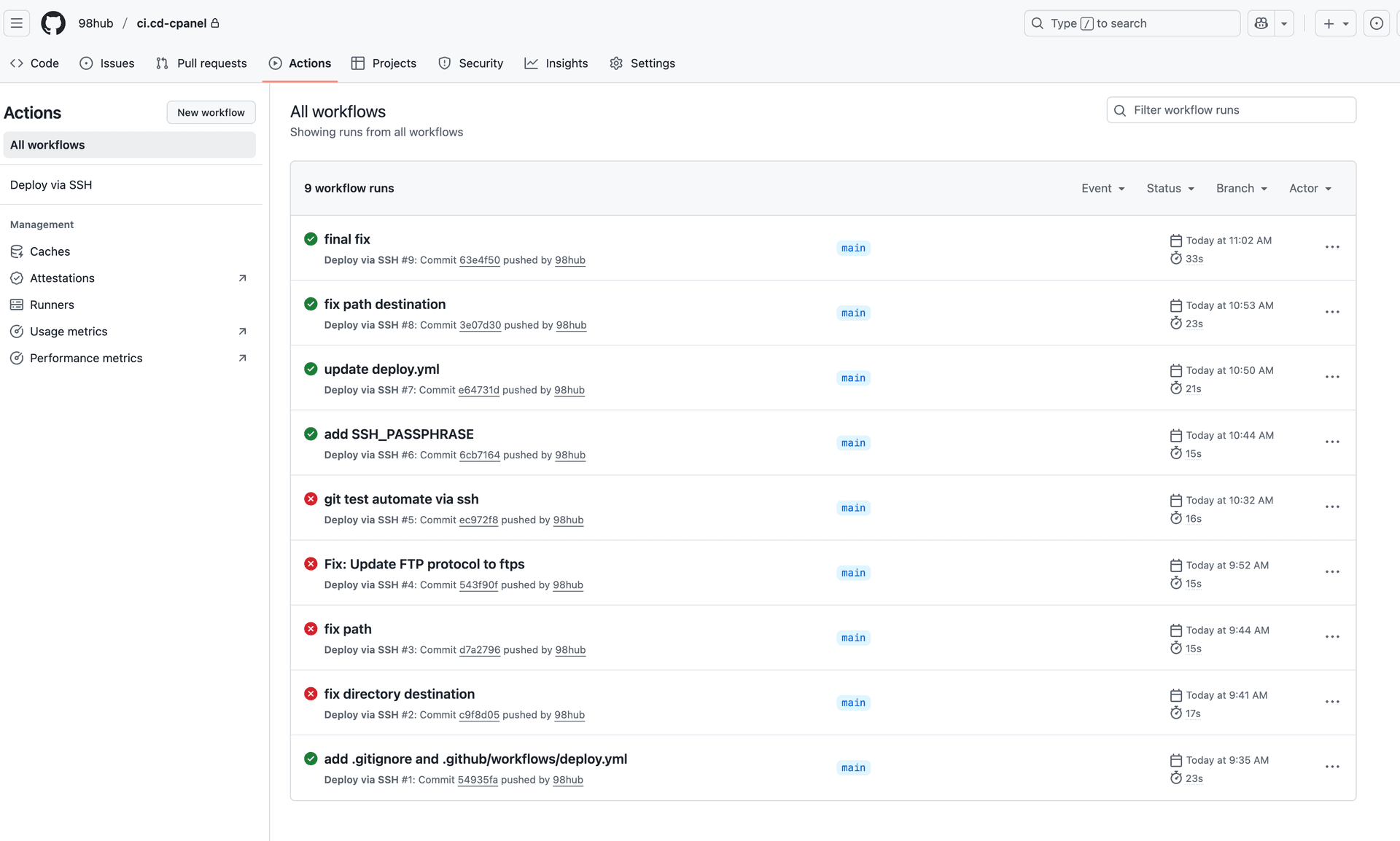Click the Filter workflow runs input field

point(1230,109)
